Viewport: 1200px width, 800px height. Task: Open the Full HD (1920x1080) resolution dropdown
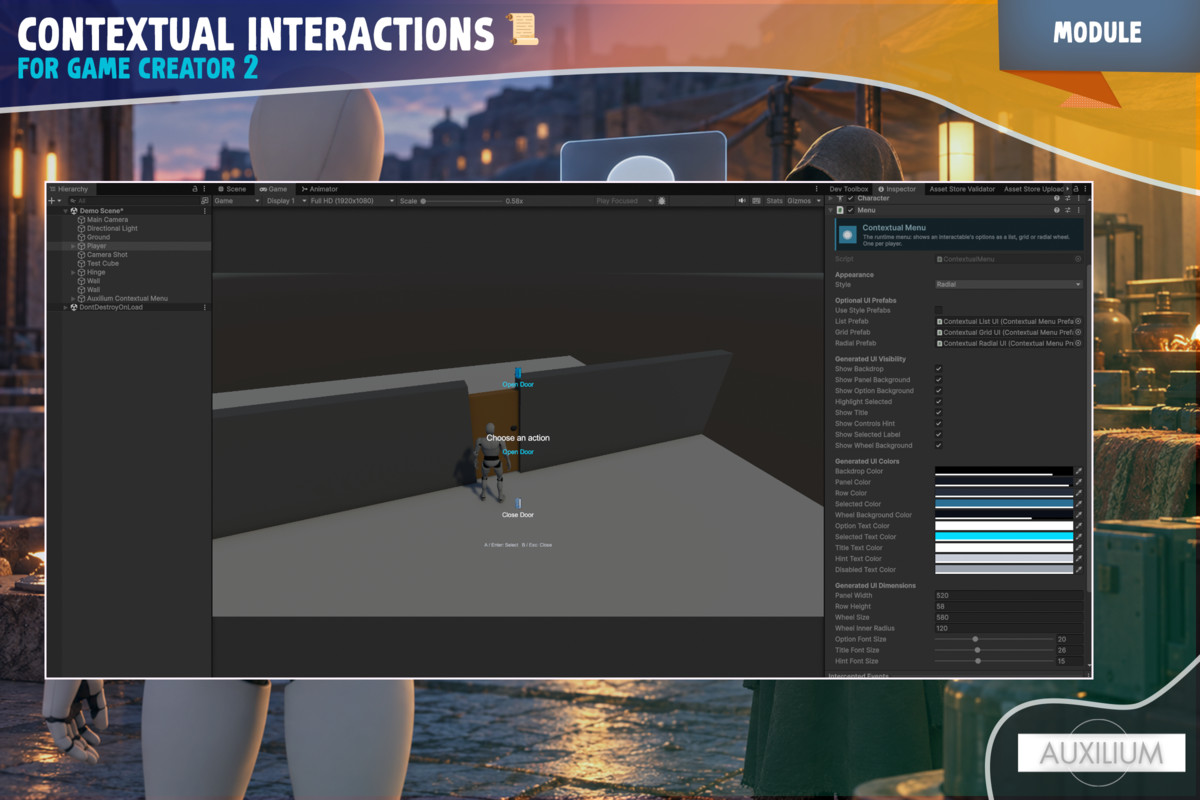click(352, 201)
